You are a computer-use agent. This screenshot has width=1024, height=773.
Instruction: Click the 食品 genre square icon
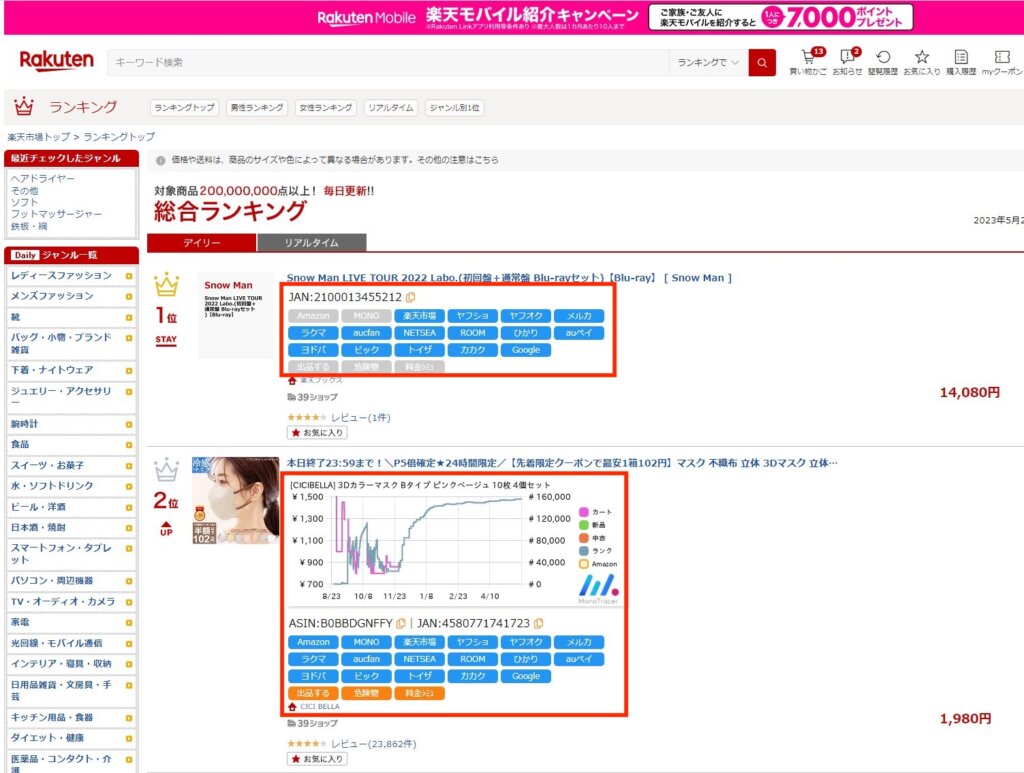click(129, 445)
